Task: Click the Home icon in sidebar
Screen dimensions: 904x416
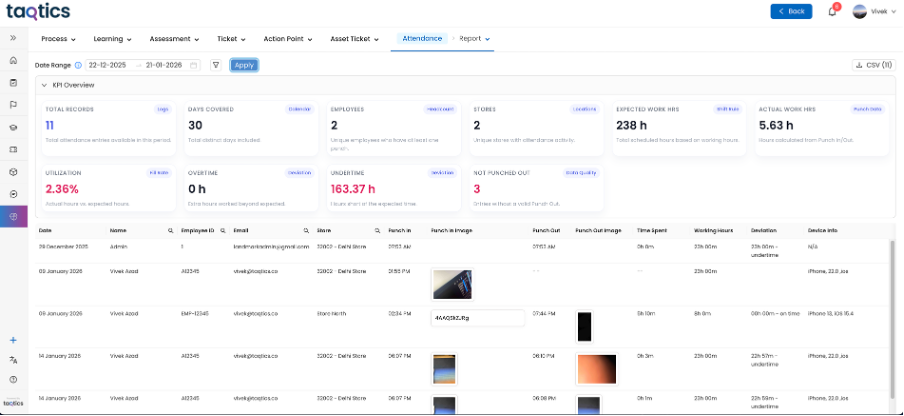Action: [x=13, y=60]
